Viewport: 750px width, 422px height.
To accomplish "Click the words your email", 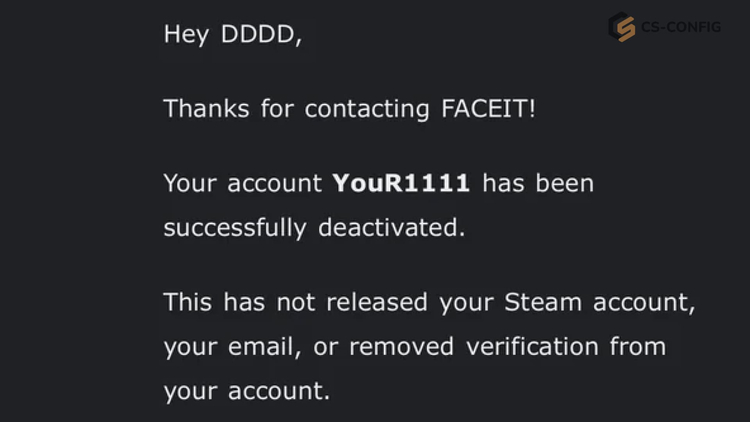I will pos(232,347).
